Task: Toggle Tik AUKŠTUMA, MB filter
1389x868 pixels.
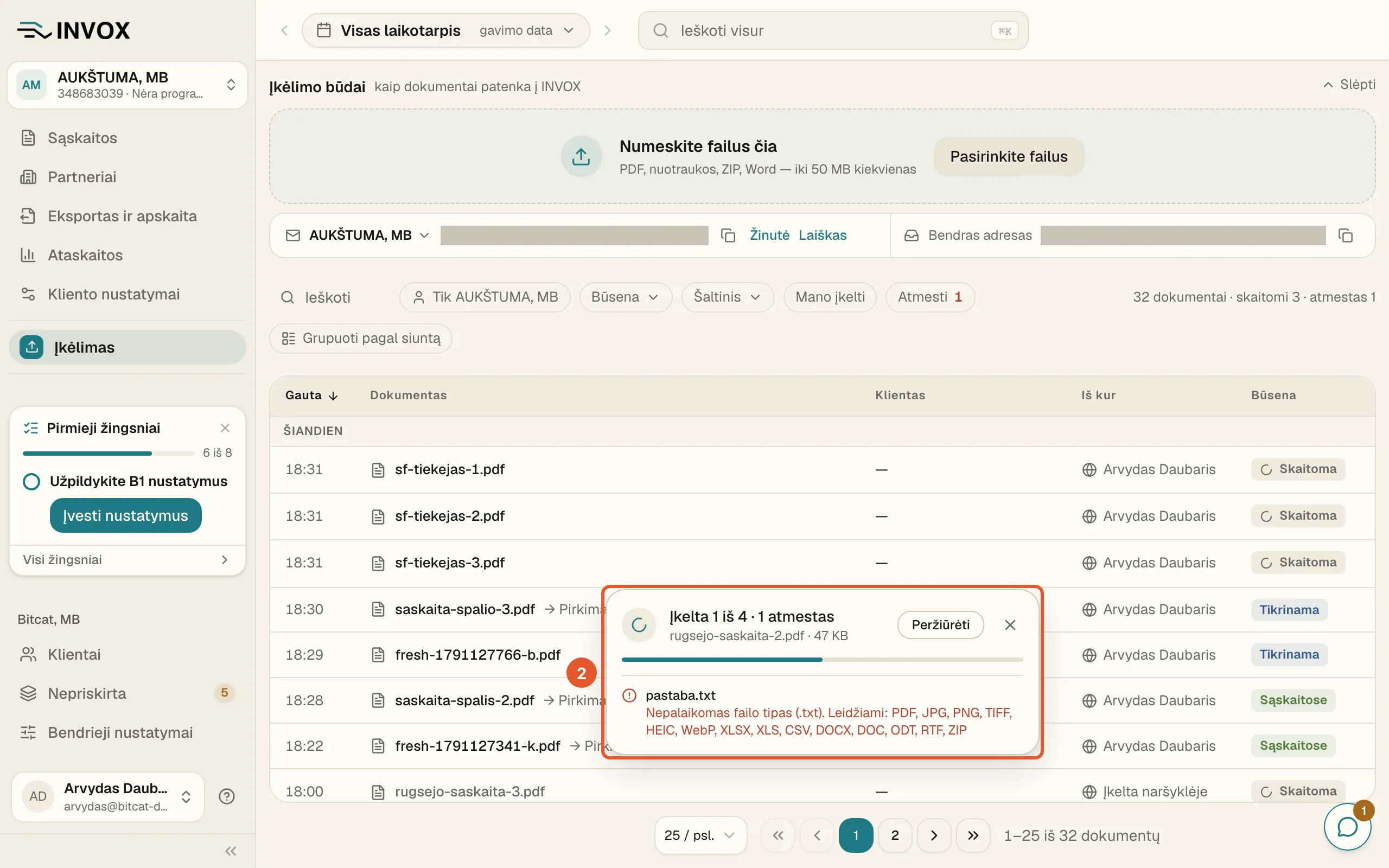Action: coord(485,297)
